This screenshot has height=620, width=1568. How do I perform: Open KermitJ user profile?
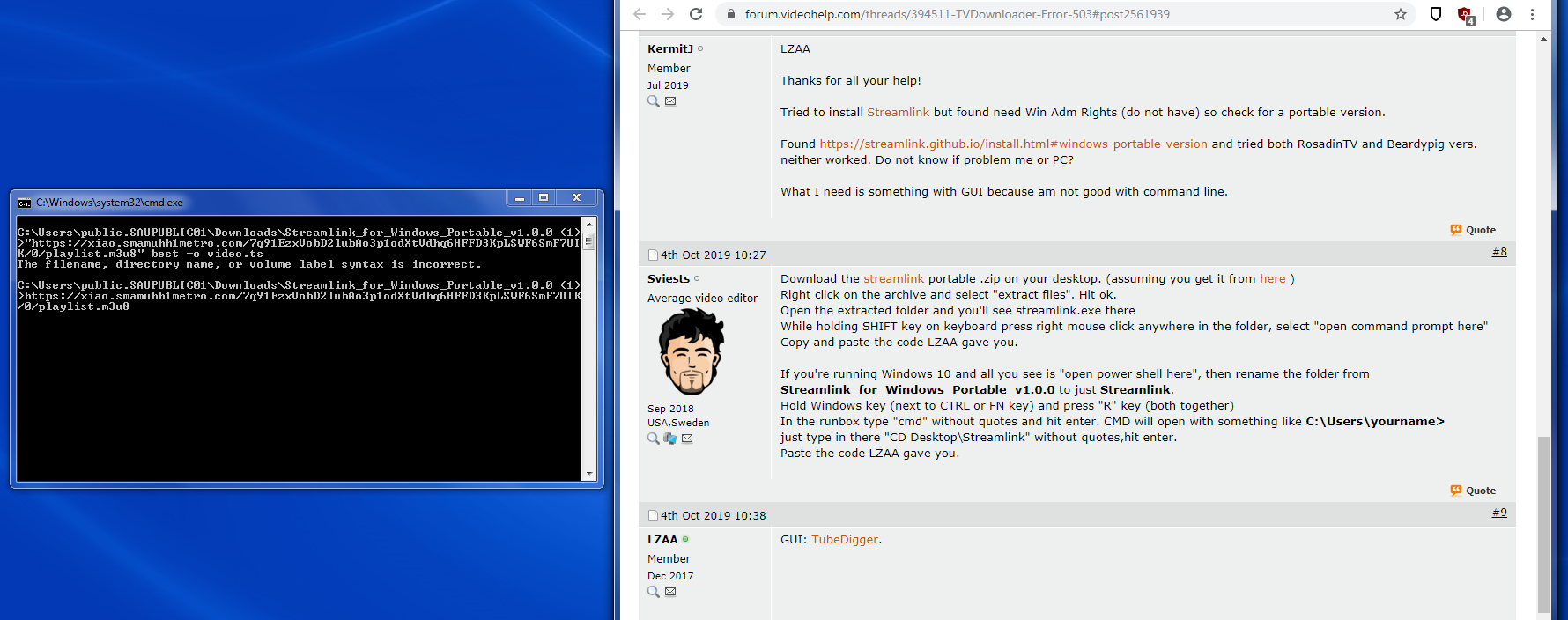[x=670, y=49]
